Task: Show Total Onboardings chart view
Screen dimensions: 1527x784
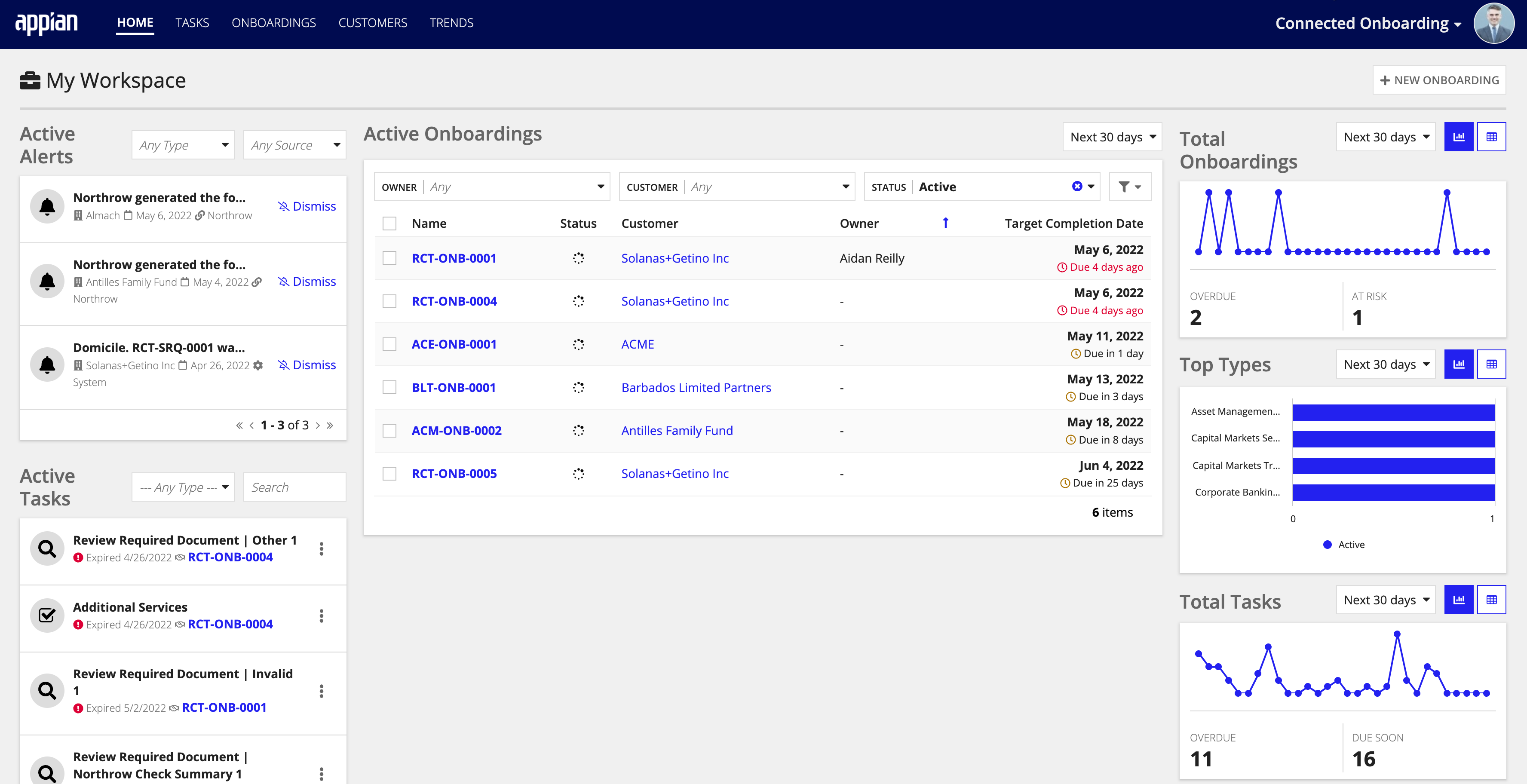Action: pos(1459,137)
